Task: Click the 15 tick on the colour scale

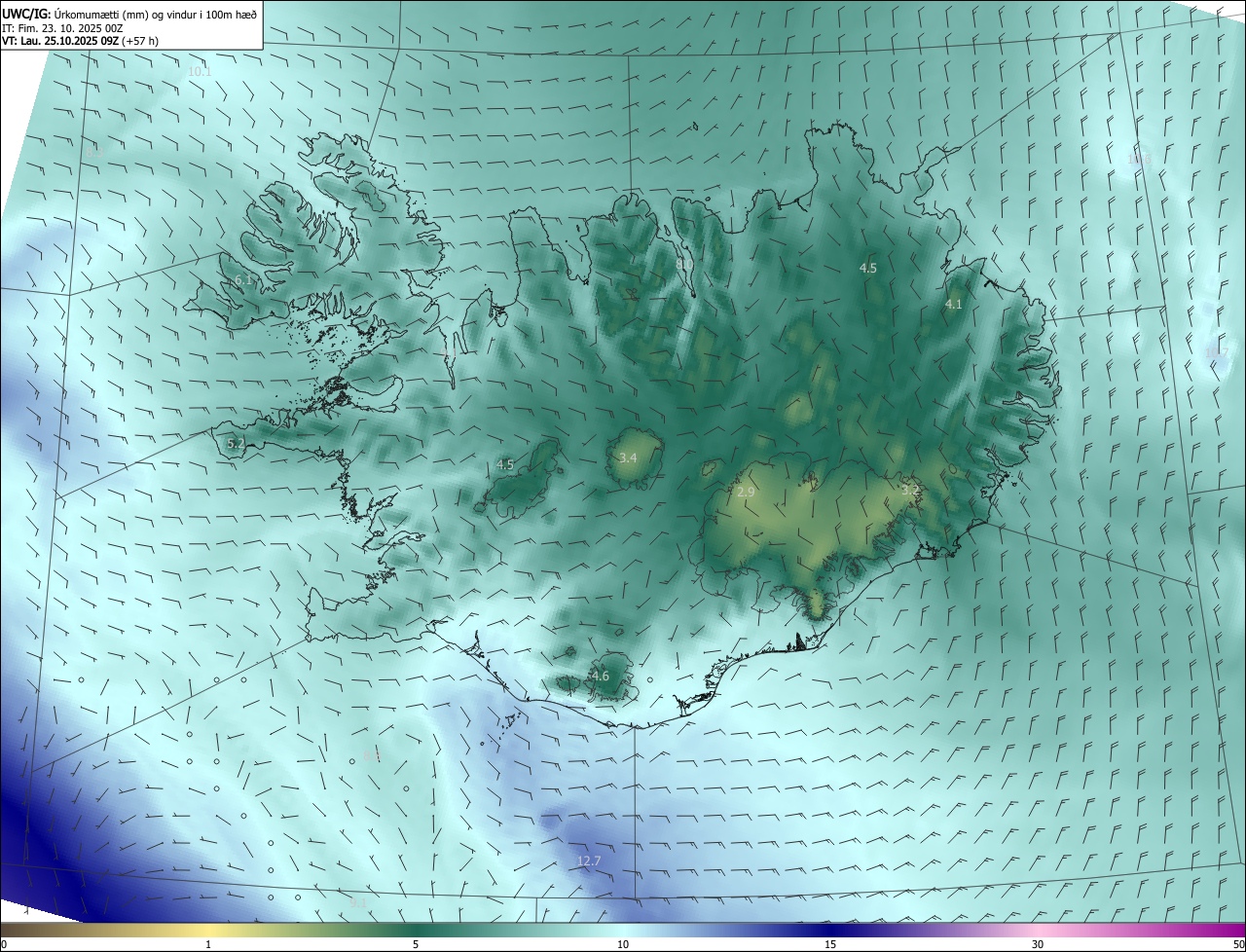Action: pos(830,944)
